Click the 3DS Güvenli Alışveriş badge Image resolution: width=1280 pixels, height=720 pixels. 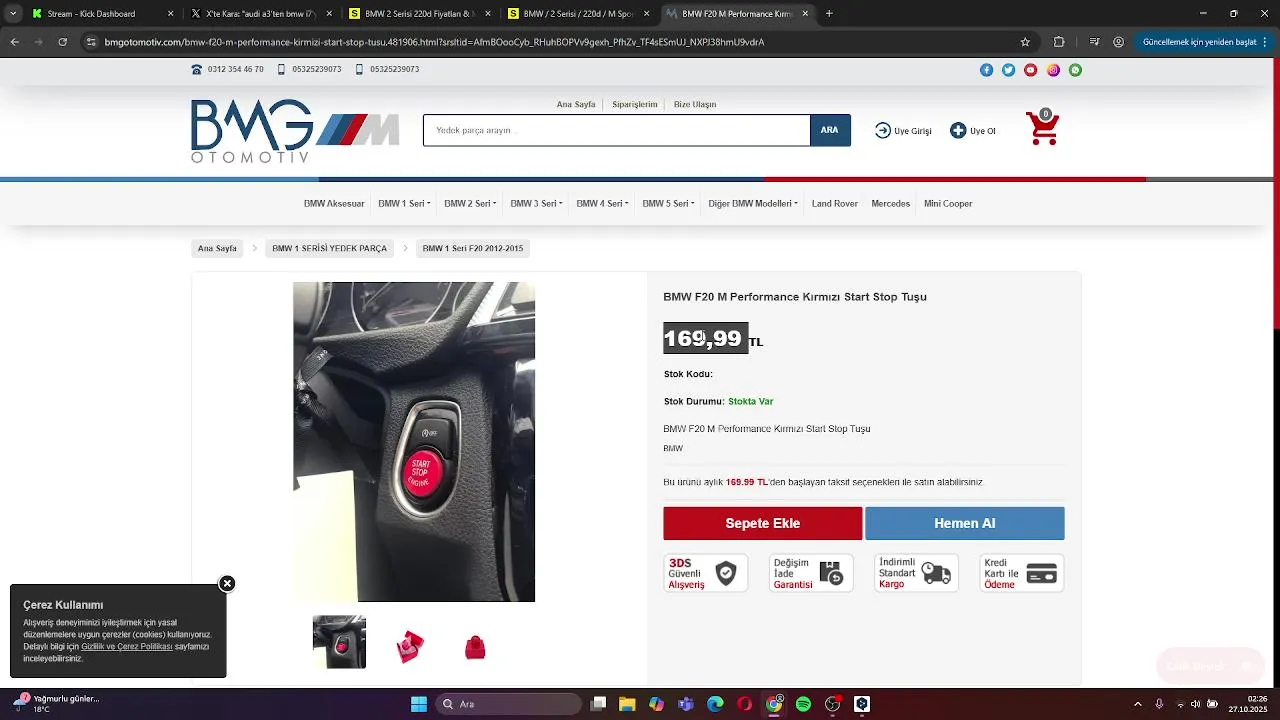coord(706,573)
